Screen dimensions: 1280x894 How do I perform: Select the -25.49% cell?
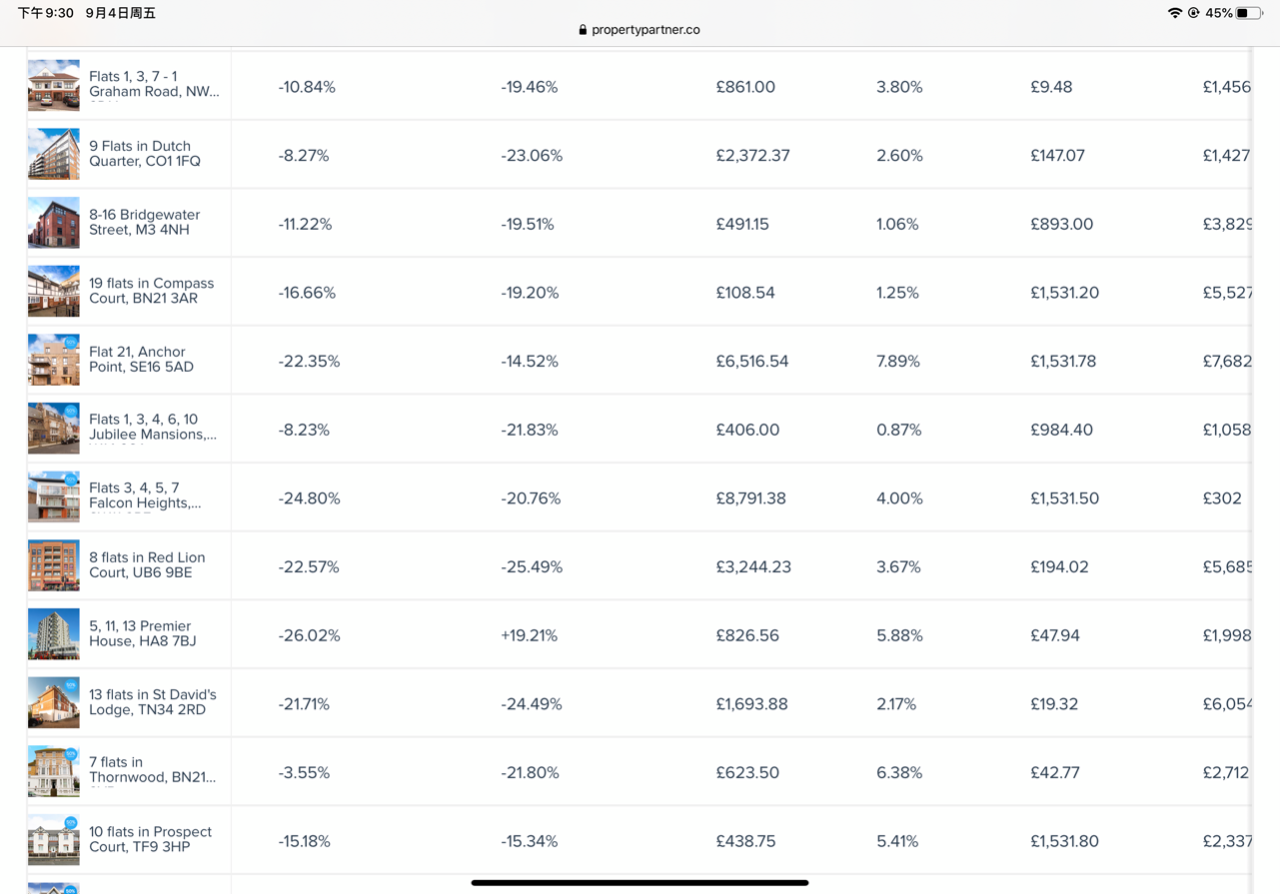532,567
